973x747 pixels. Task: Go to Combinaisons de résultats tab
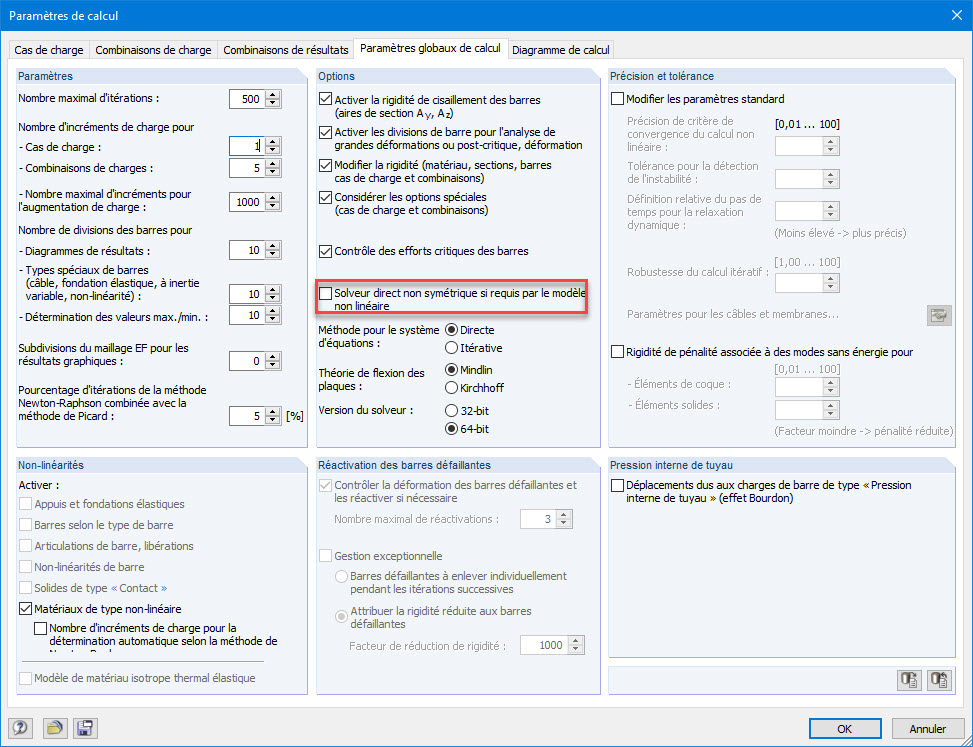tap(285, 50)
